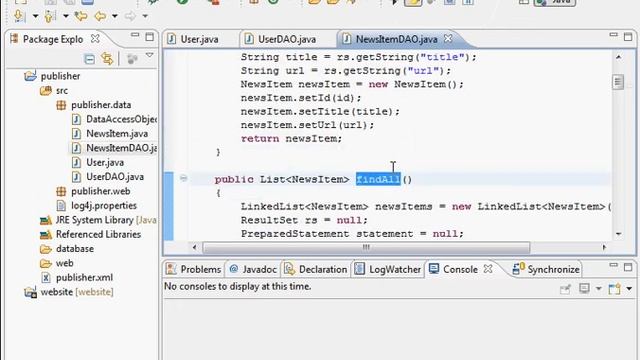The image size is (640, 360).
Task: Select User.java in Package Explorer tree
Action: click(105, 162)
